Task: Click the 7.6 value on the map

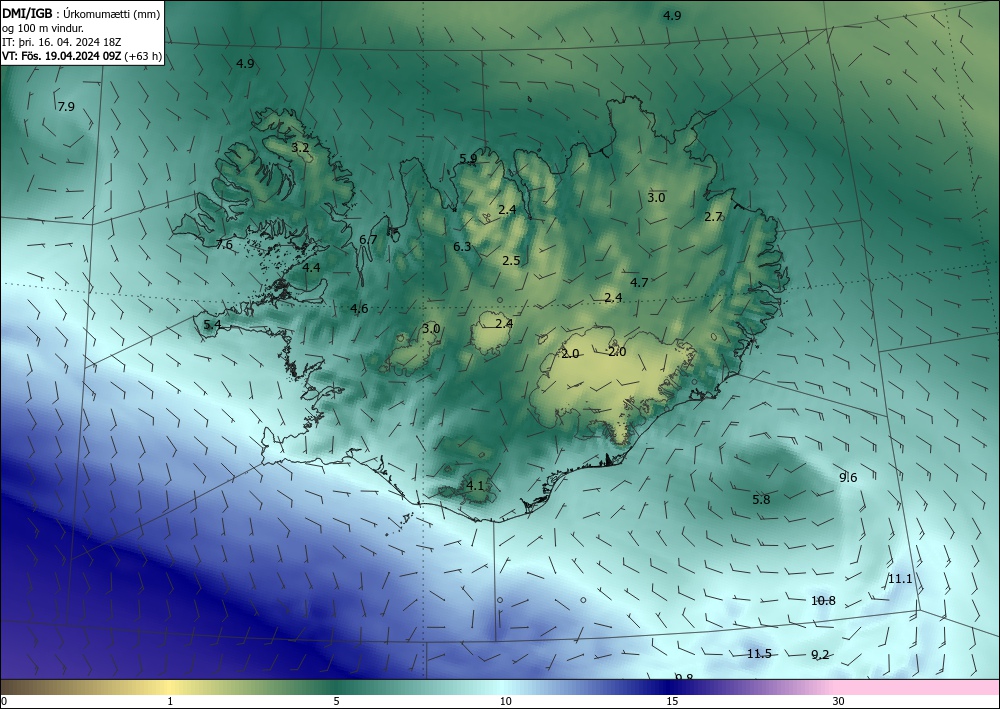Action: click(x=224, y=244)
